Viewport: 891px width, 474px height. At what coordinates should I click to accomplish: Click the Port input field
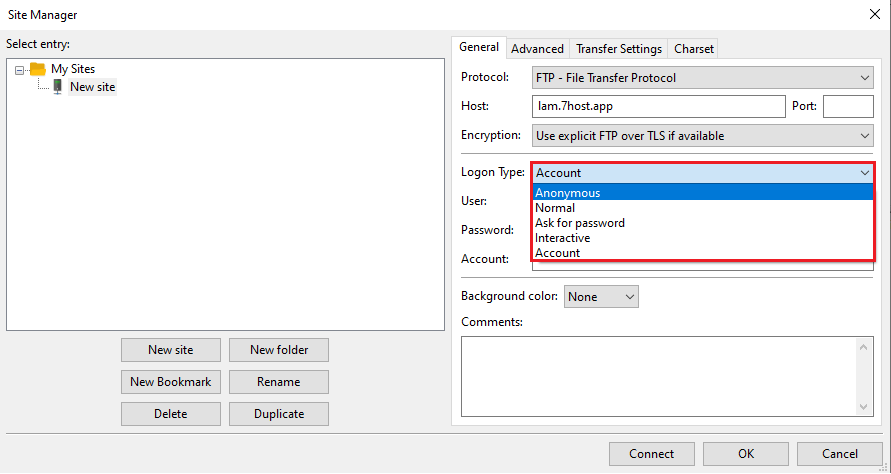(848, 106)
